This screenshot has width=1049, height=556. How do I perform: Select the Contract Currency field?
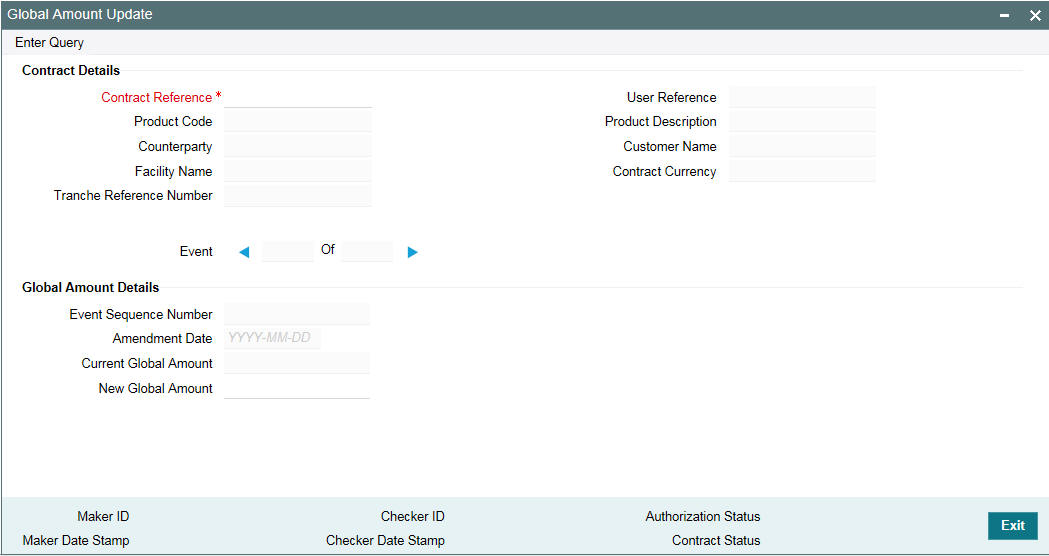pyautogui.click(x=802, y=171)
